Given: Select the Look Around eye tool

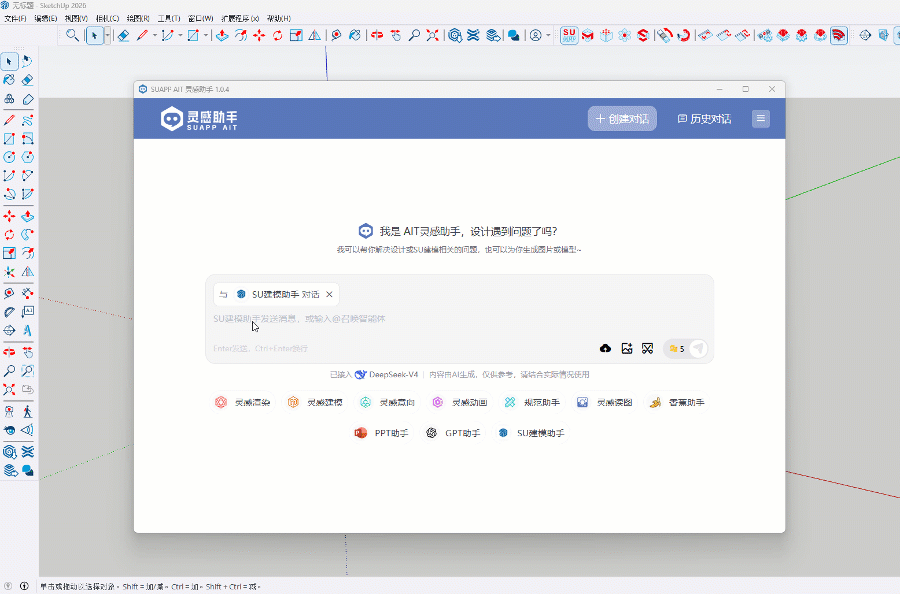Looking at the screenshot, I should (x=9, y=430).
